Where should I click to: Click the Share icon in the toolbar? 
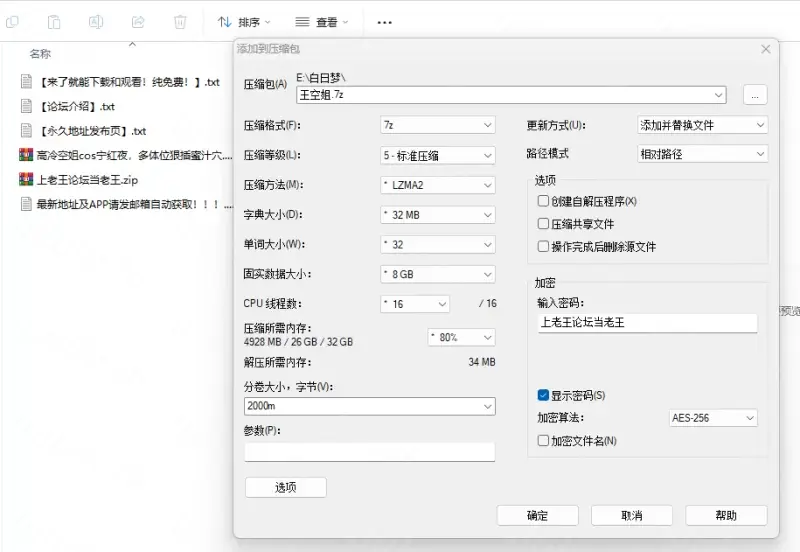click(x=138, y=21)
